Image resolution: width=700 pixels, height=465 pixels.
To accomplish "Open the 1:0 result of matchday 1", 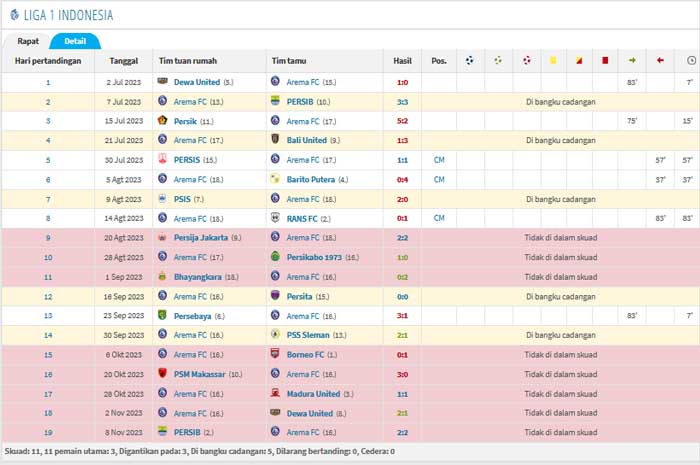I will (402, 82).
